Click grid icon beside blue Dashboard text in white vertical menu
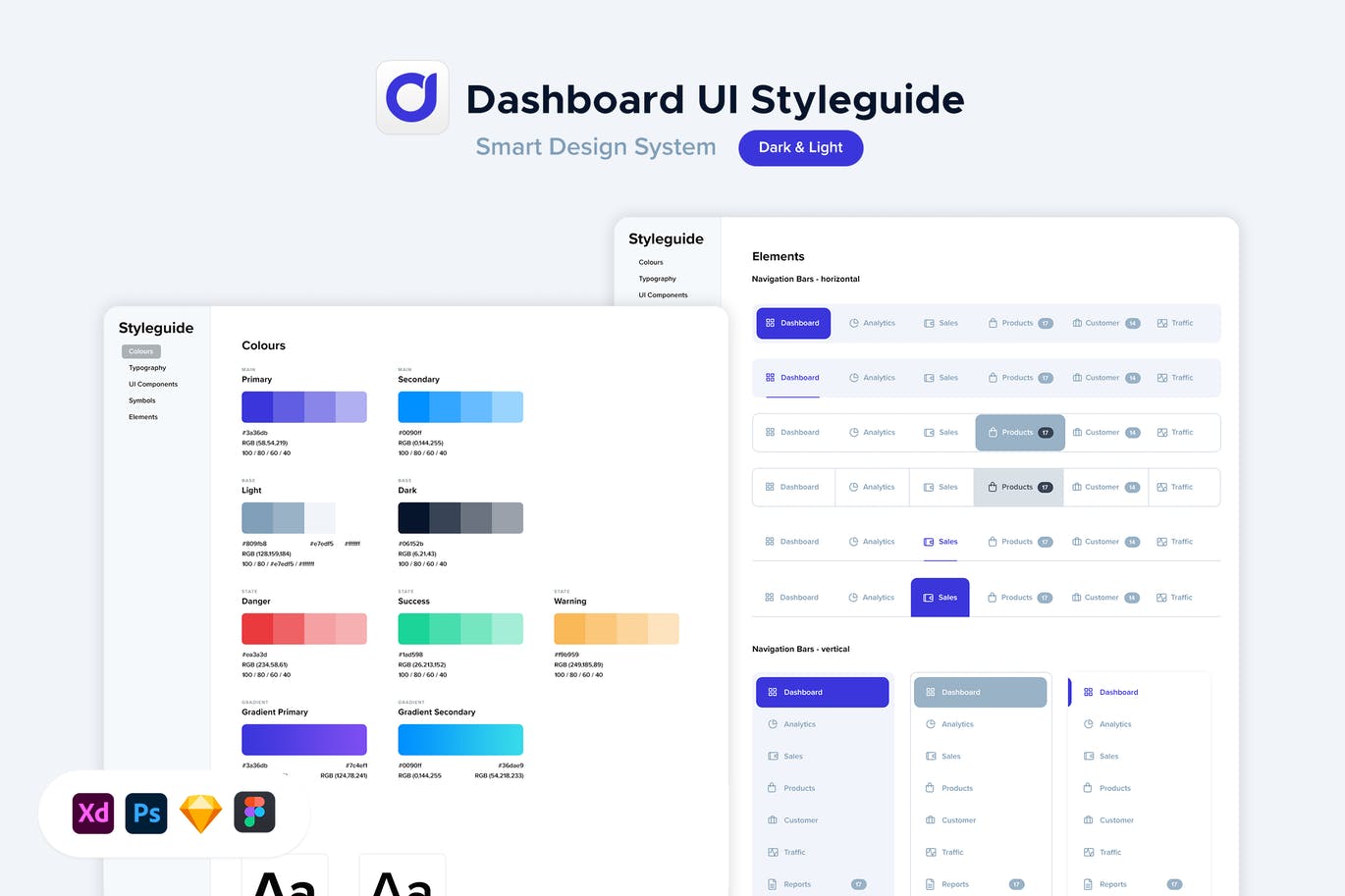The image size is (1345, 896). (x=1088, y=692)
